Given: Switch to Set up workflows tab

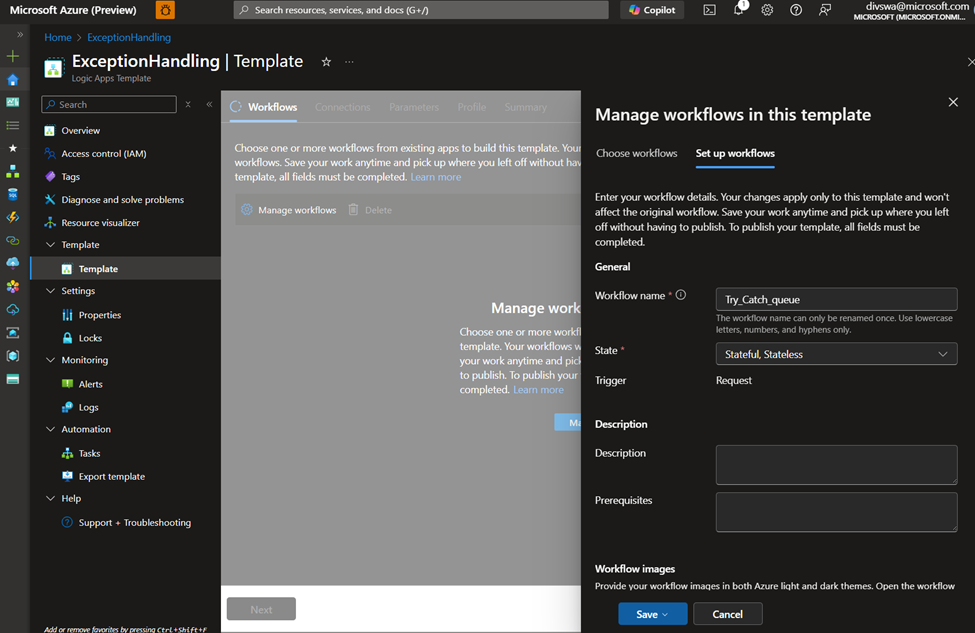Looking at the screenshot, I should pyautogui.click(x=735, y=154).
